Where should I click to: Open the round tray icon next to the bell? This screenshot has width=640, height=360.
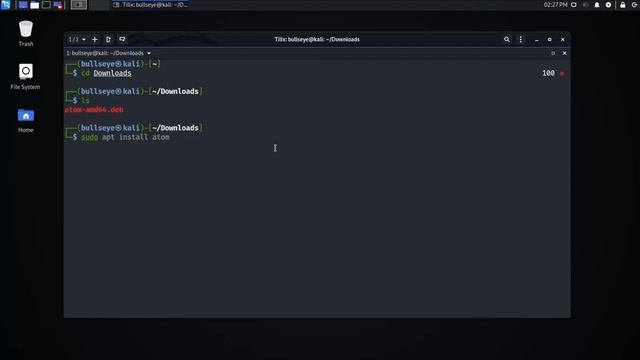[x=608, y=5]
